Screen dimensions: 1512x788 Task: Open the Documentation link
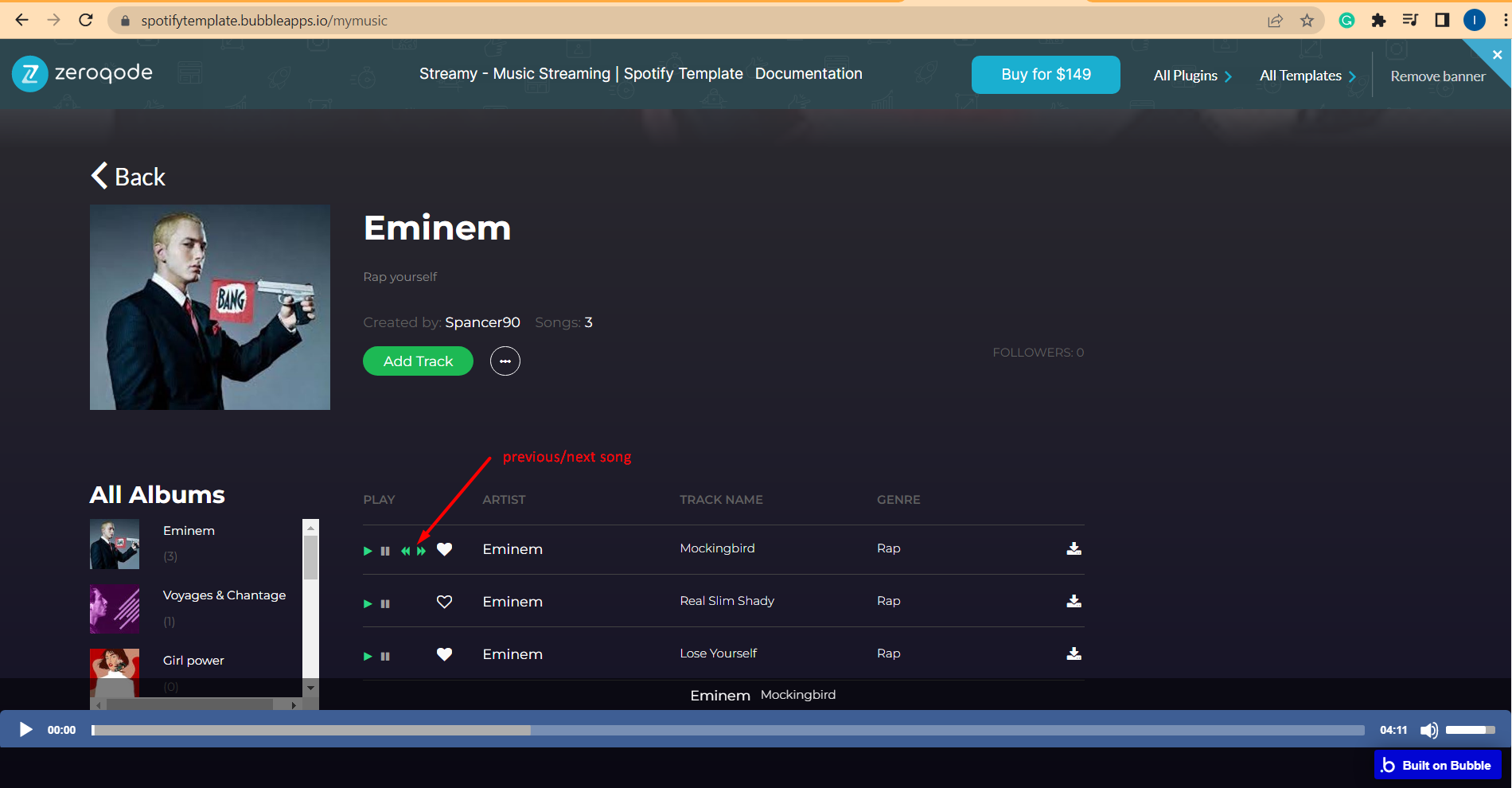pyautogui.click(x=809, y=74)
